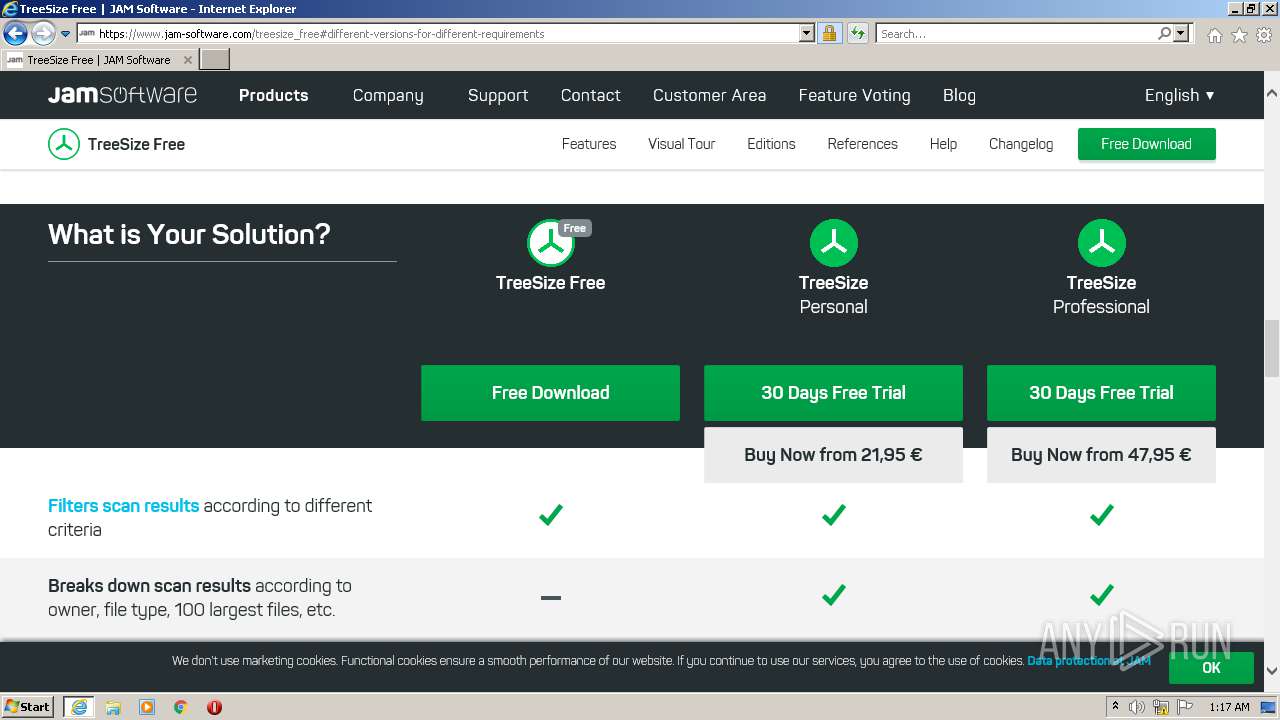This screenshot has height=720, width=1280.
Task: Open the browser Tools gear icon
Action: [x=1264, y=35]
